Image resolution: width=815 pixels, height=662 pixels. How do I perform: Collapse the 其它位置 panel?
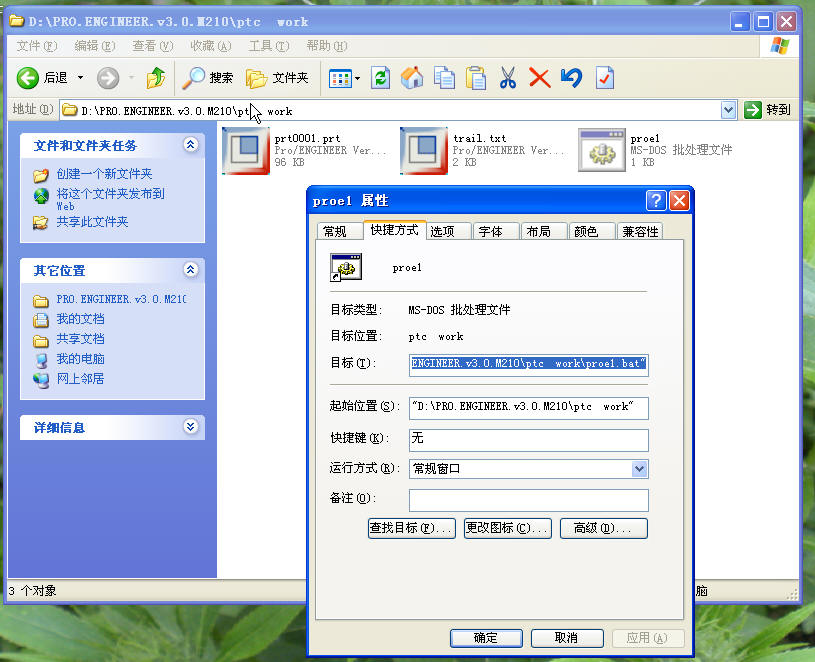190,270
